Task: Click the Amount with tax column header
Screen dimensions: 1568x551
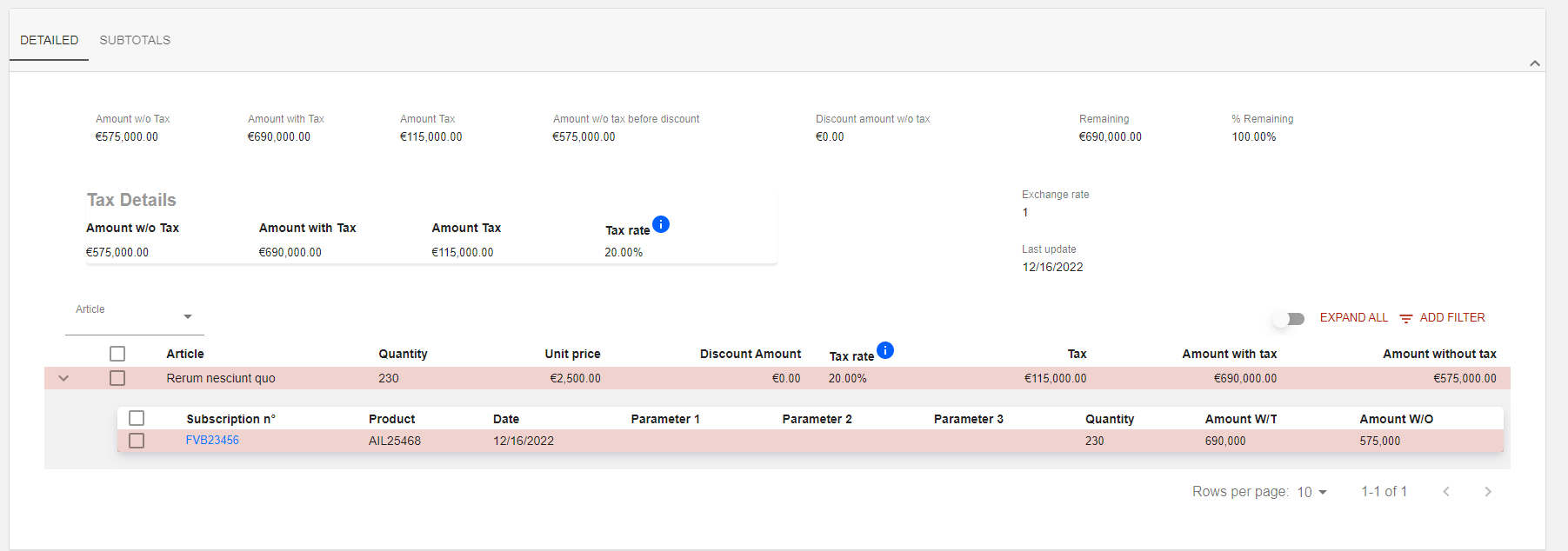Action: coord(1230,354)
